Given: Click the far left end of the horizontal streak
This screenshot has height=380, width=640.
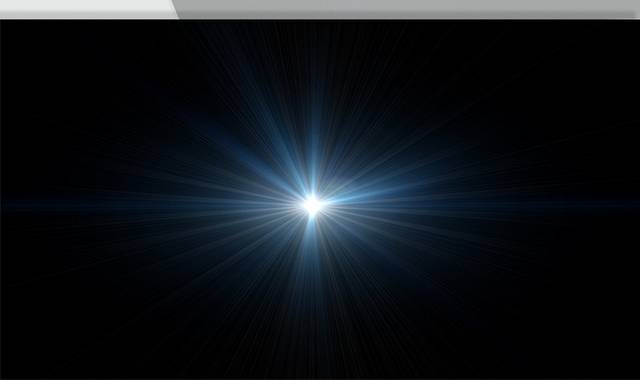Looking at the screenshot, I should click(x=12, y=204).
